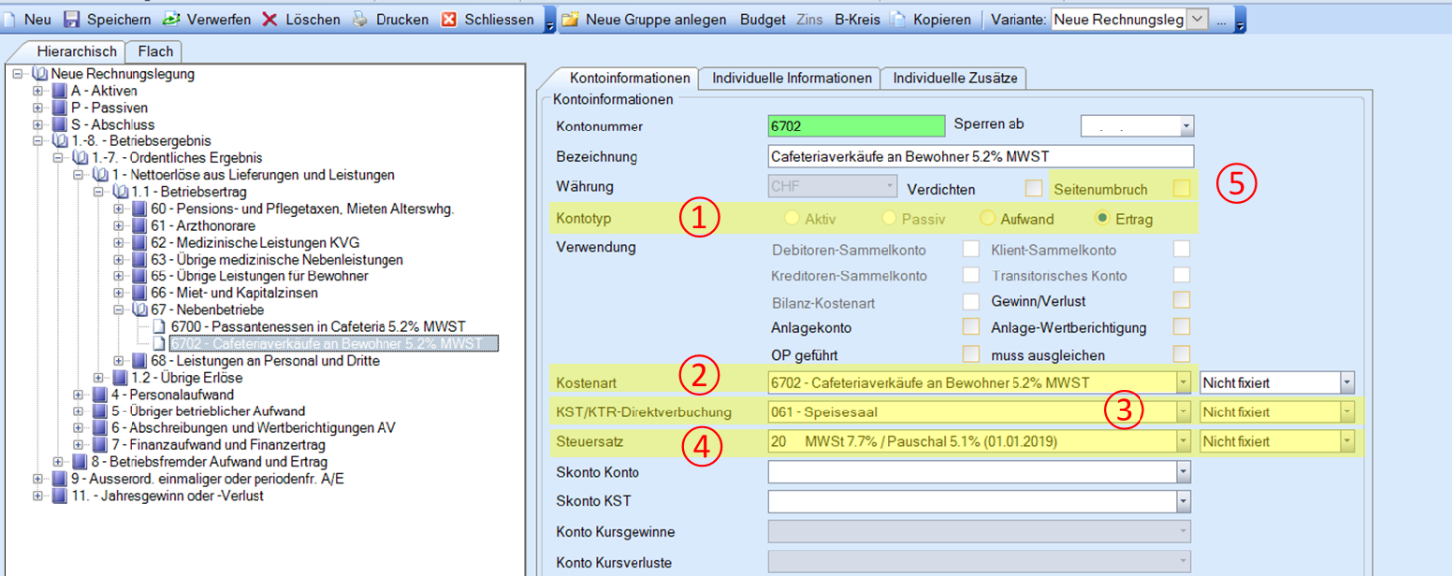
Task: Click the Budget toolbar button
Action: 762,20
